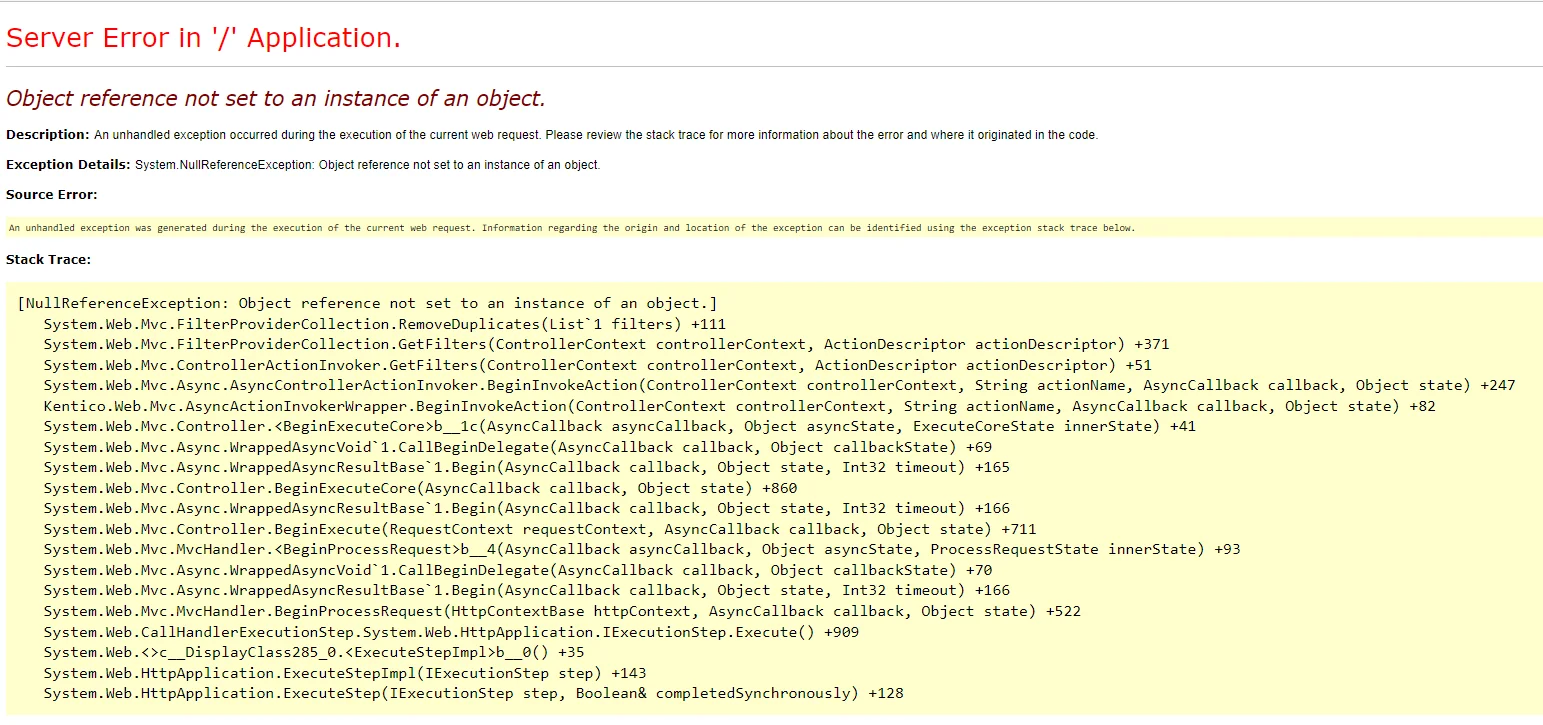Screen dimensions: 1543x725
Task: Click the "FilterProviderCollection.GetFilters" +371 stack line
Action: [x=606, y=344]
